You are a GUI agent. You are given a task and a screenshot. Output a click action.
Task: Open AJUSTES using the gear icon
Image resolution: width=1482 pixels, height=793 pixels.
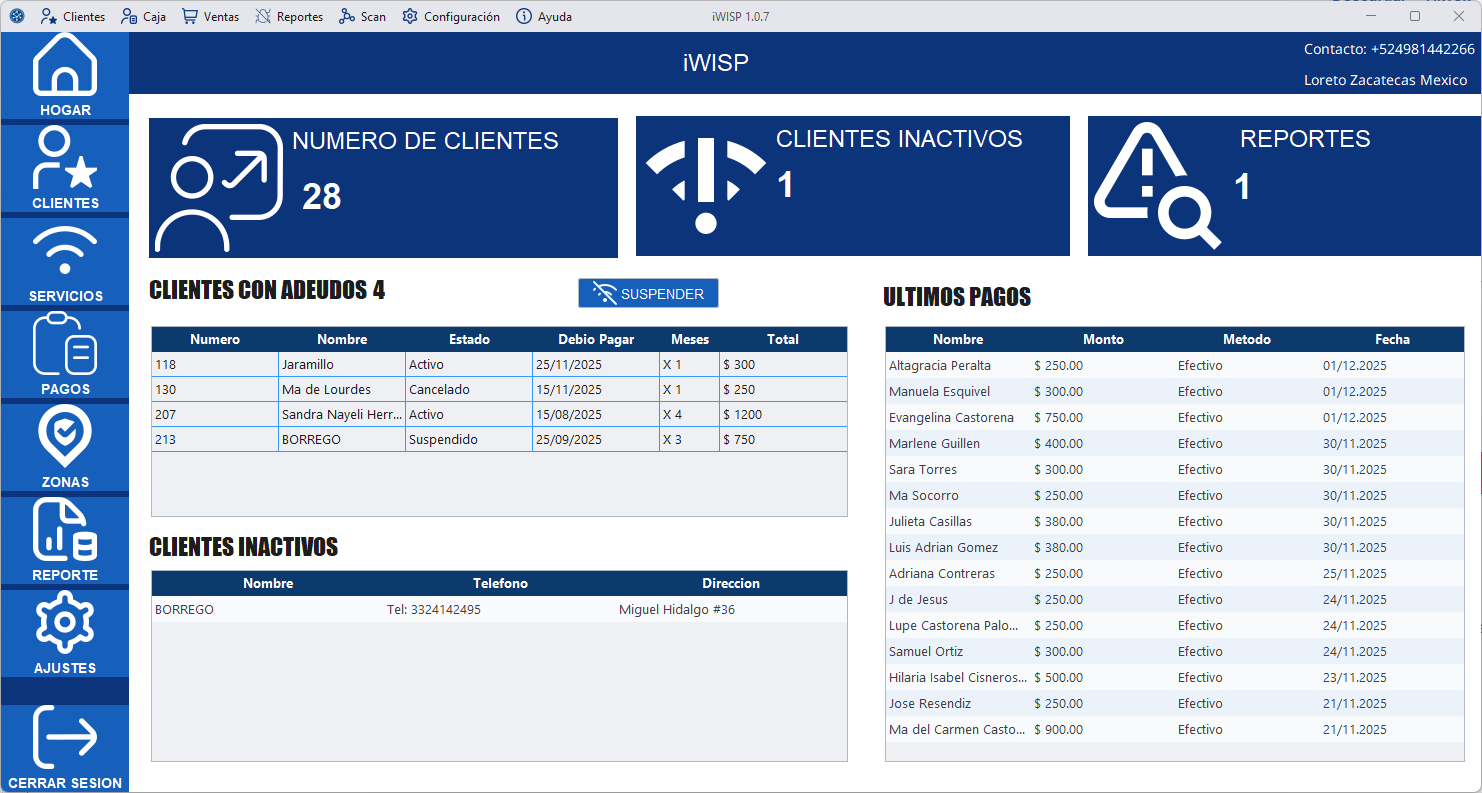(x=64, y=622)
